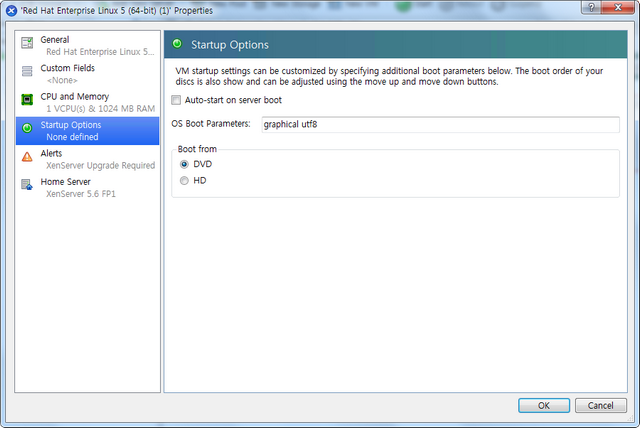Click the 'None defined' subtitle text
Image resolution: width=640 pixels, height=428 pixels.
tap(72, 137)
